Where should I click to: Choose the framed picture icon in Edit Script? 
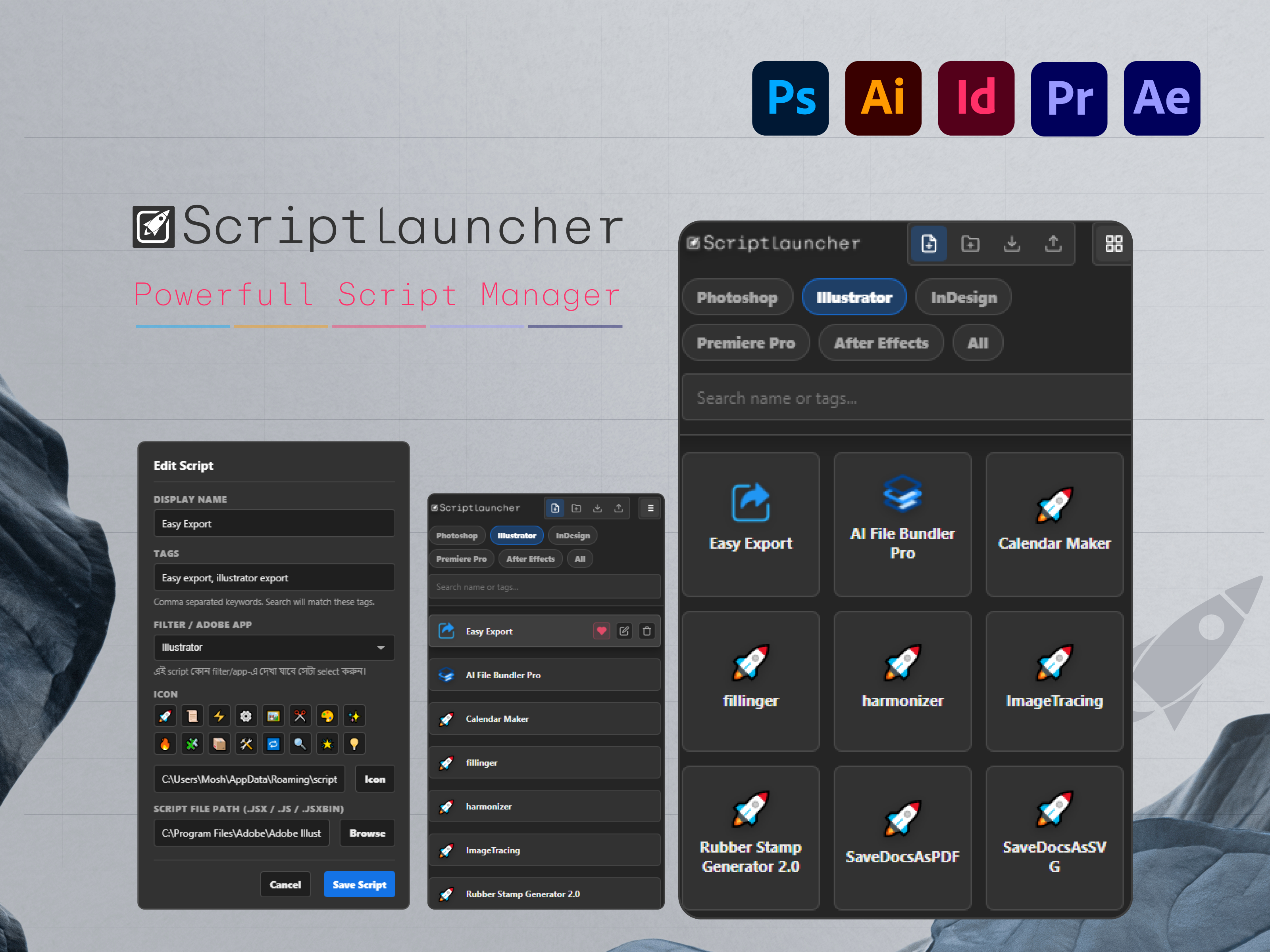click(273, 716)
